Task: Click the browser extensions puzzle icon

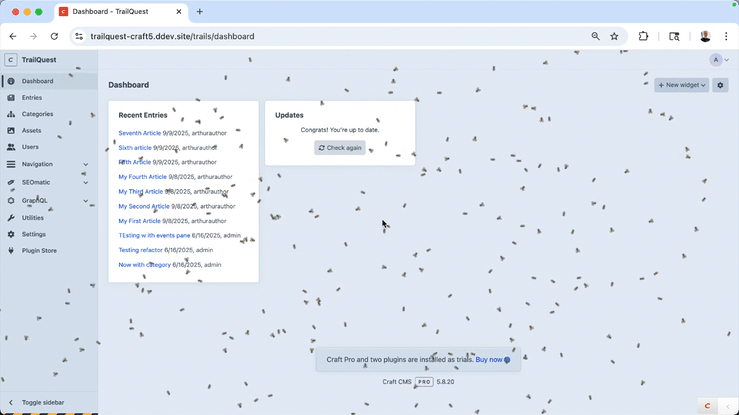Action: point(643,36)
